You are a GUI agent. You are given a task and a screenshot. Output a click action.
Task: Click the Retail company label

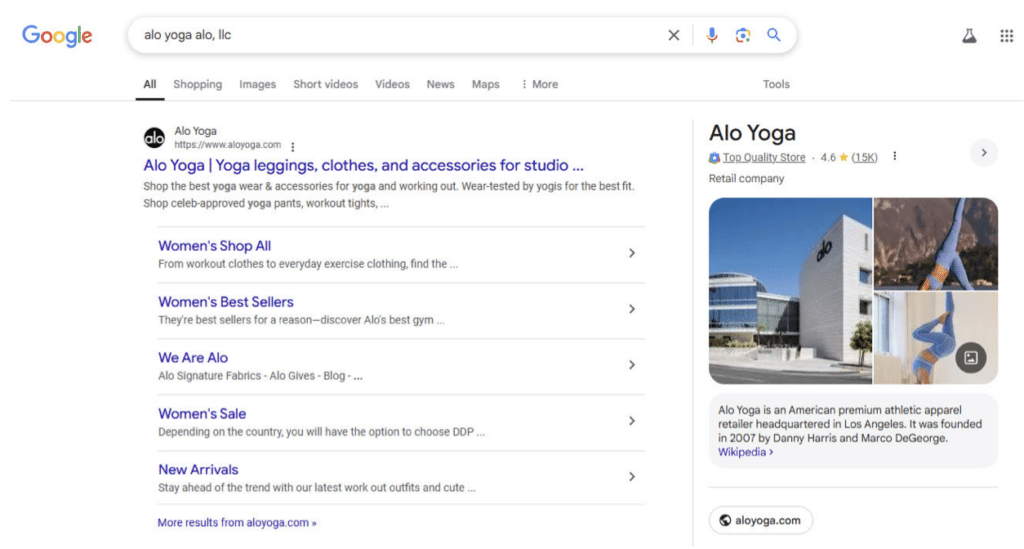click(746, 178)
